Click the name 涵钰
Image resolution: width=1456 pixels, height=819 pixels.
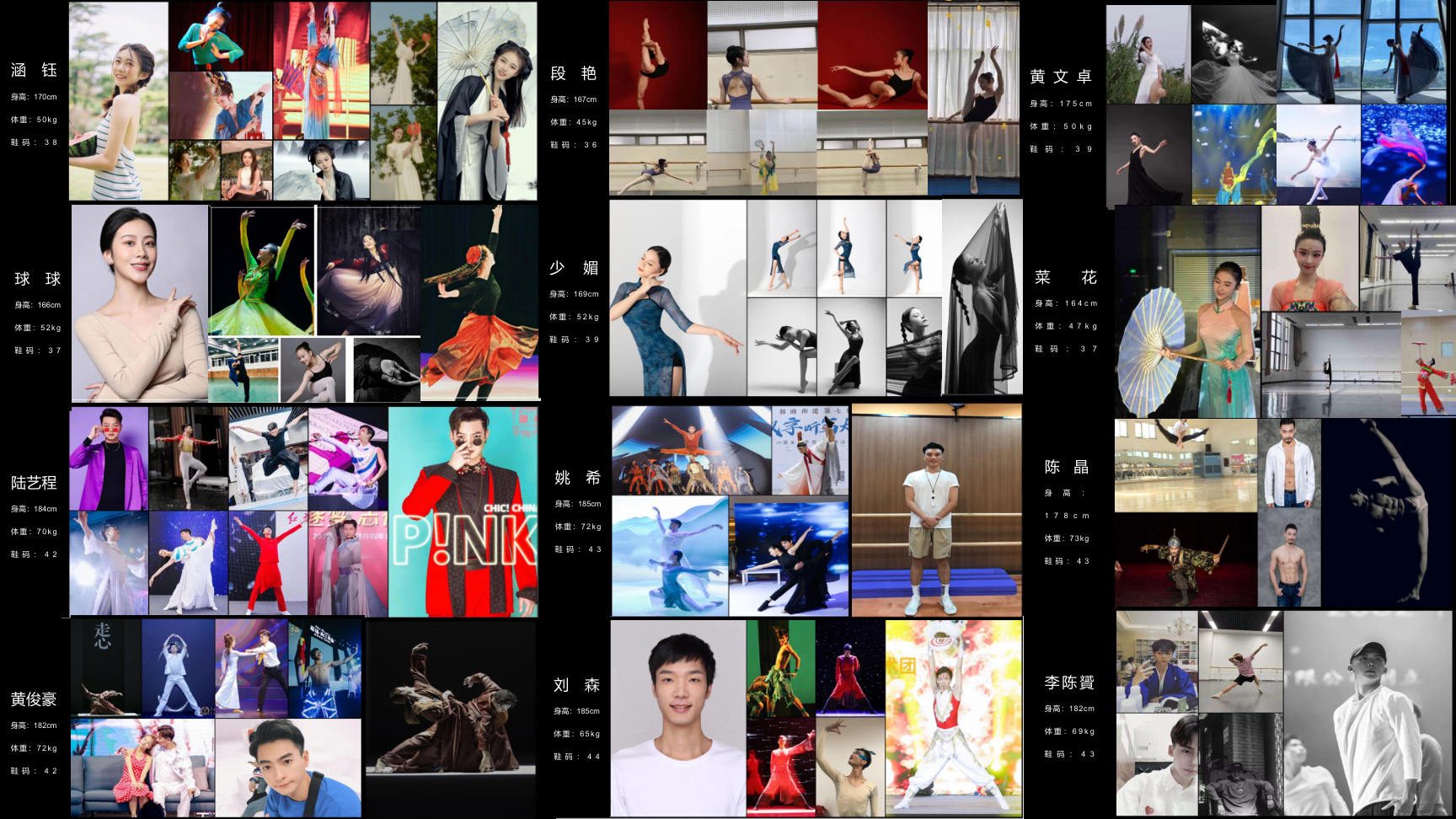pyautogui.click(x=34, y=70)
